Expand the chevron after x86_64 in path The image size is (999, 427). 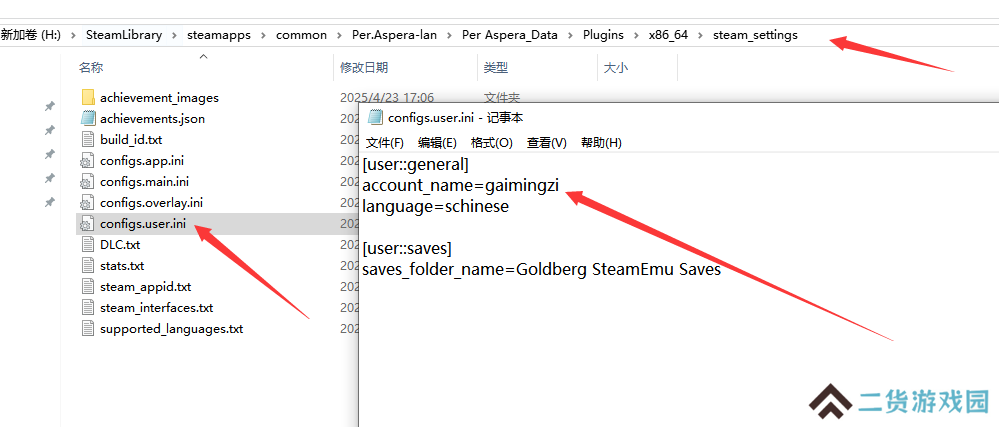coord(701,36)
